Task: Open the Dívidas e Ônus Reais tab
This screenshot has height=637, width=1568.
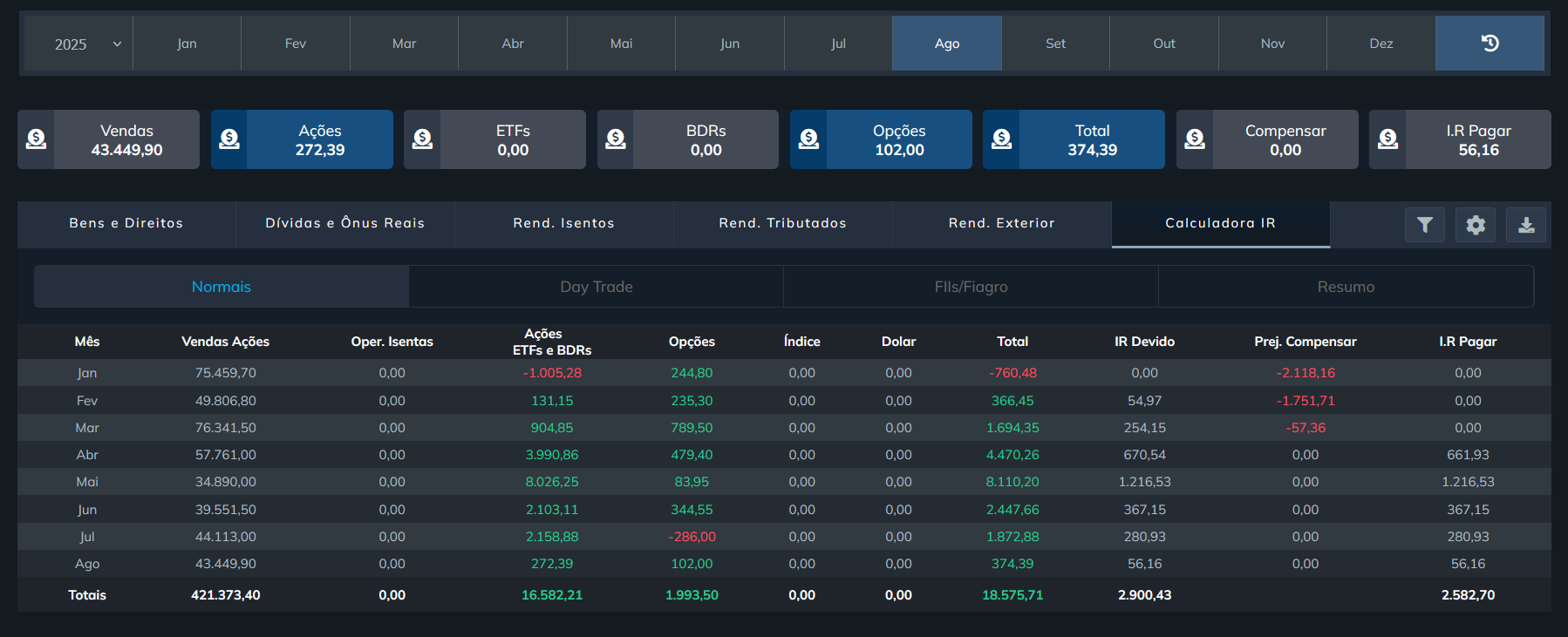Action: pyautogui.click(x=345, y=224)
